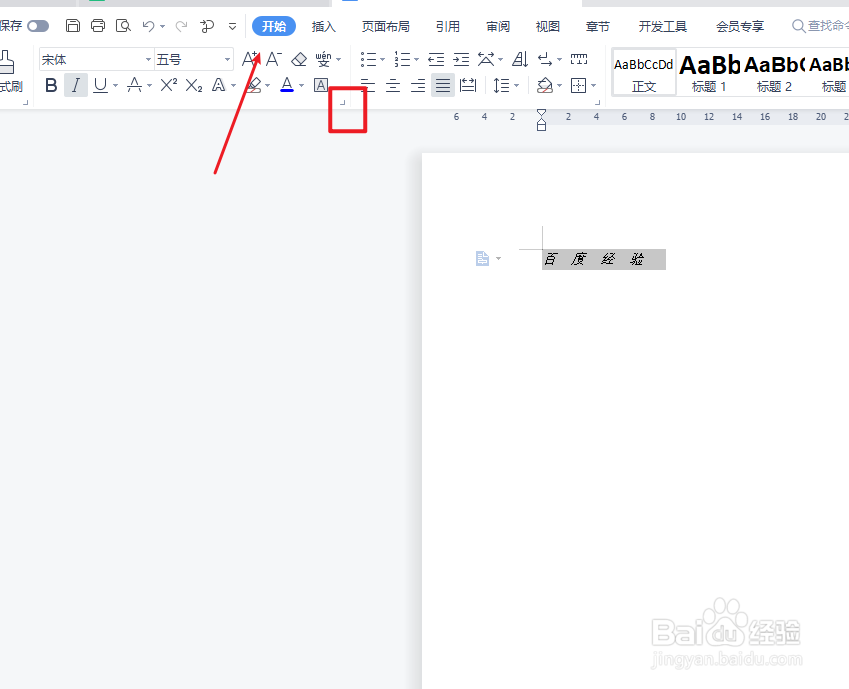This screenshot has height=689, width=849.
Task: Toggle show/hide paragraph marks
Action: [x=545, y=59]
